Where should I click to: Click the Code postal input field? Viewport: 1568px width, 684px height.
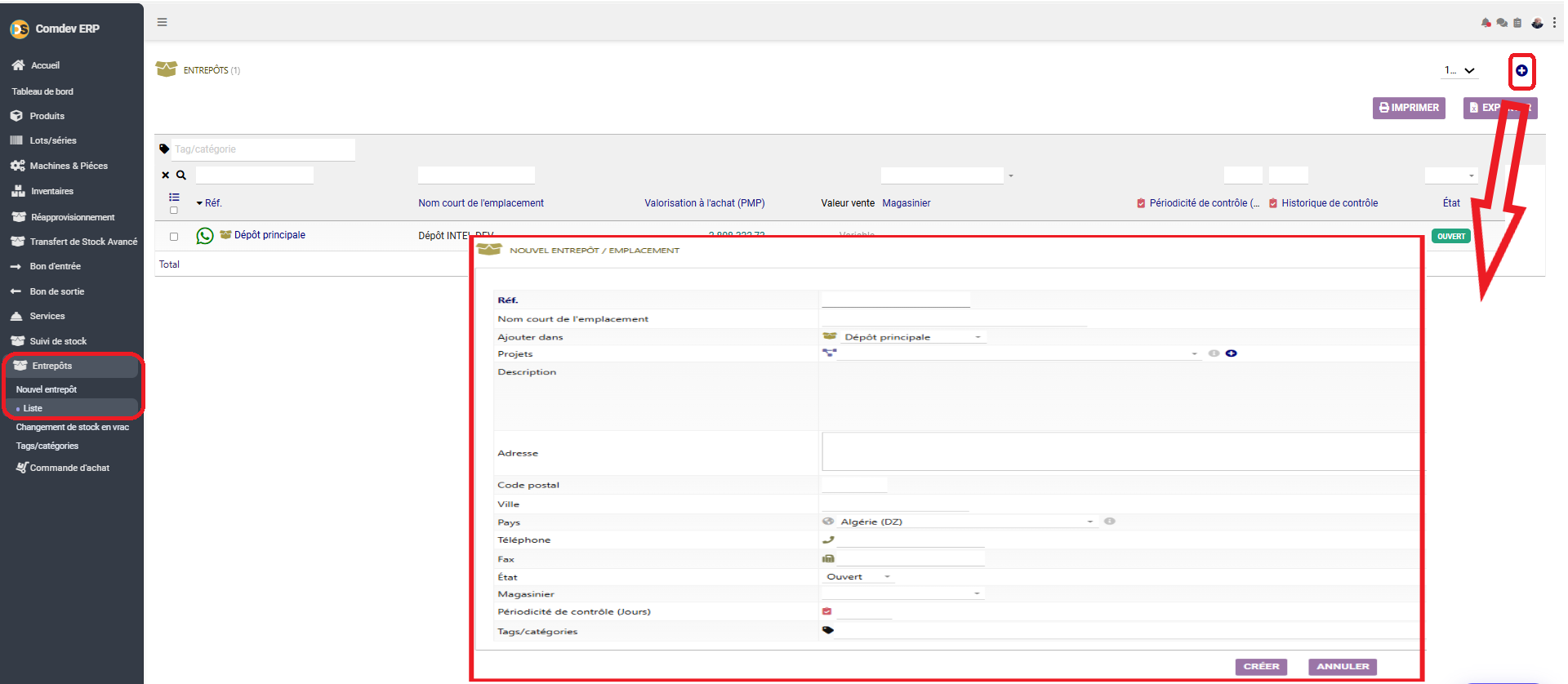tap(854, 485)
